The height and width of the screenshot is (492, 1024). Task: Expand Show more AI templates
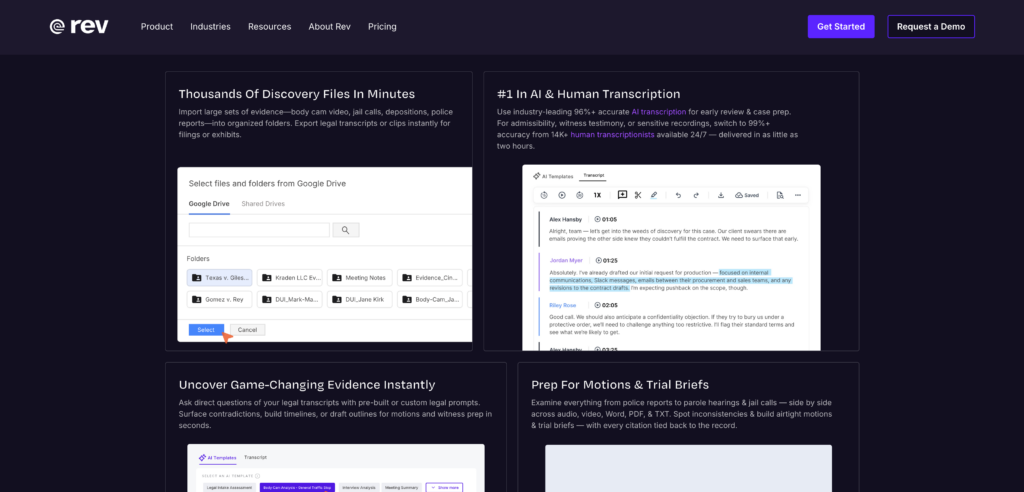tap(444, 487)
